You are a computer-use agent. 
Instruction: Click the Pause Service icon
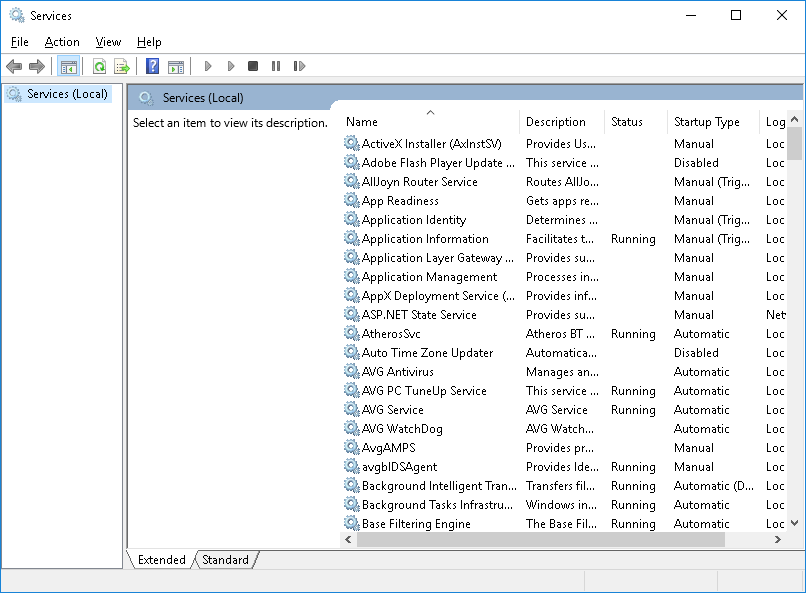pos(275,66)
